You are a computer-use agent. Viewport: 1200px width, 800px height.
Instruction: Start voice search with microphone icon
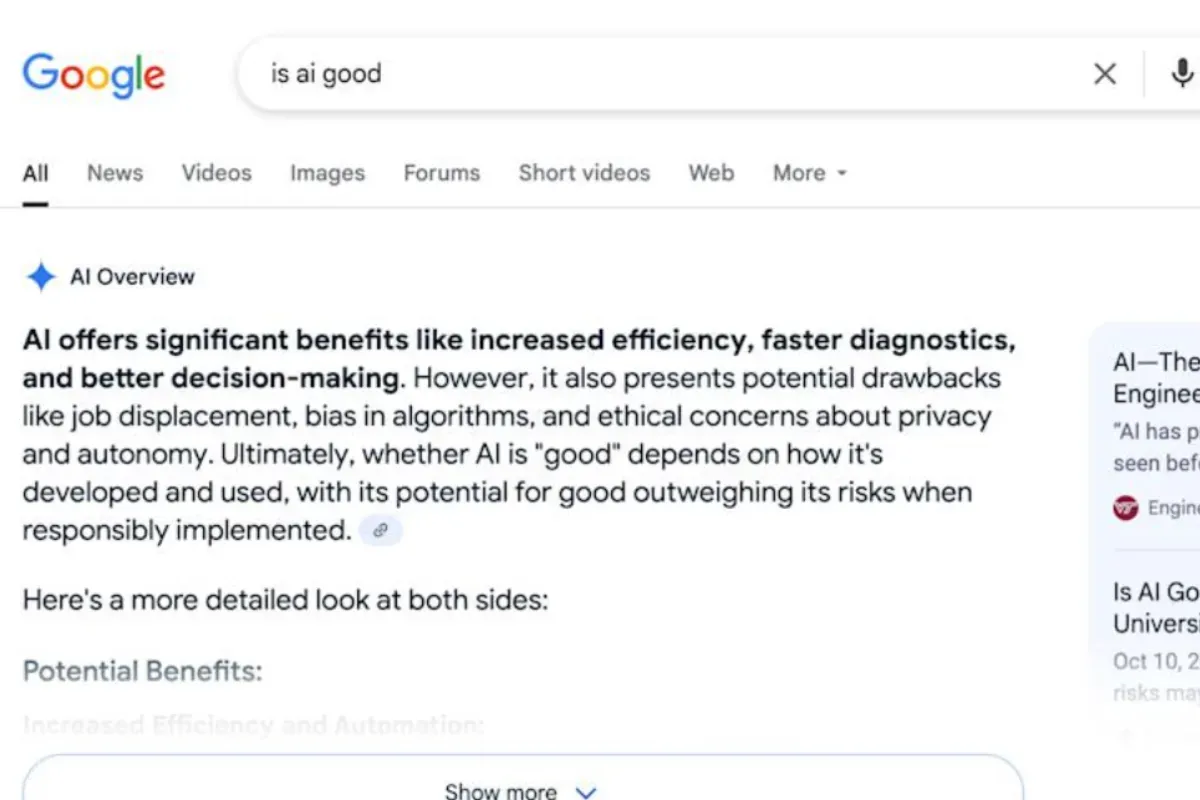[1181, 74]
